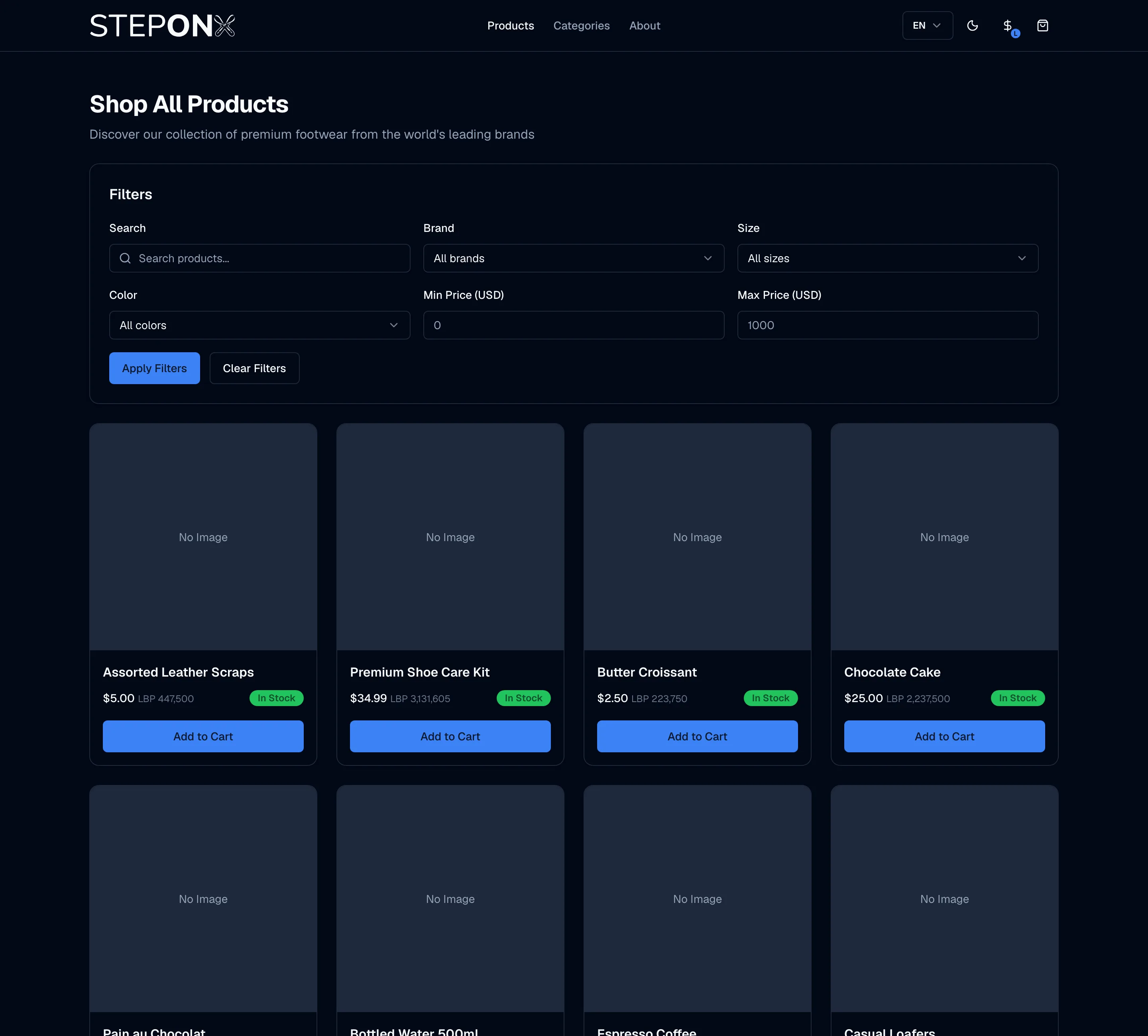Click Apply Filters button
This screenshot has width=1148, height=1036.
click(154, 368)
